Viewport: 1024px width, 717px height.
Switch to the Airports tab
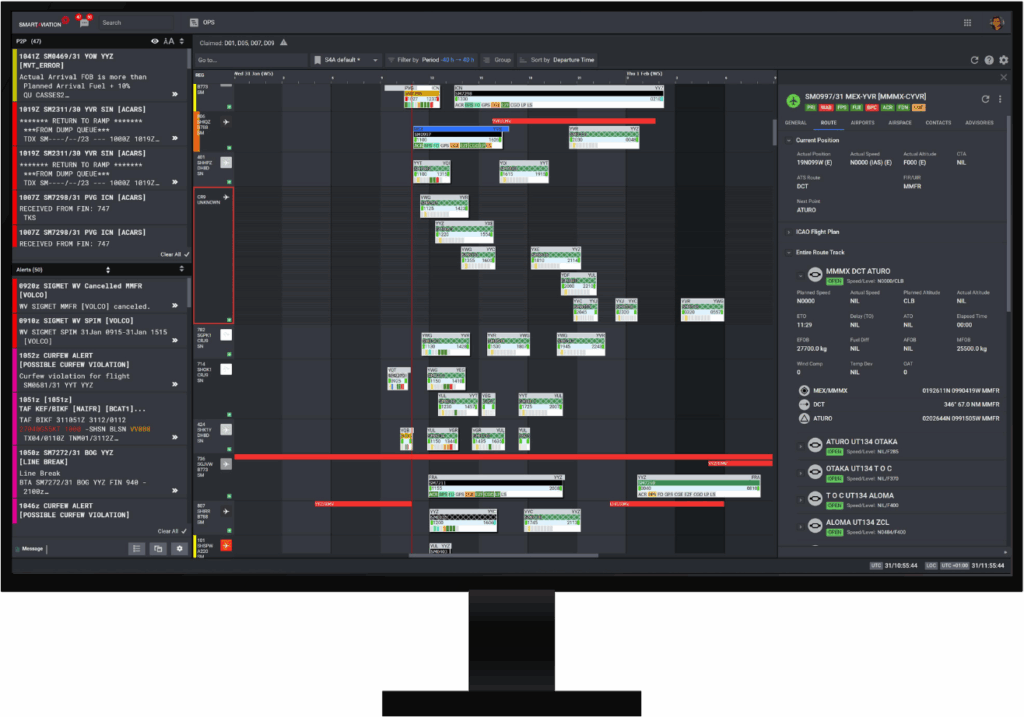(861, 122)
